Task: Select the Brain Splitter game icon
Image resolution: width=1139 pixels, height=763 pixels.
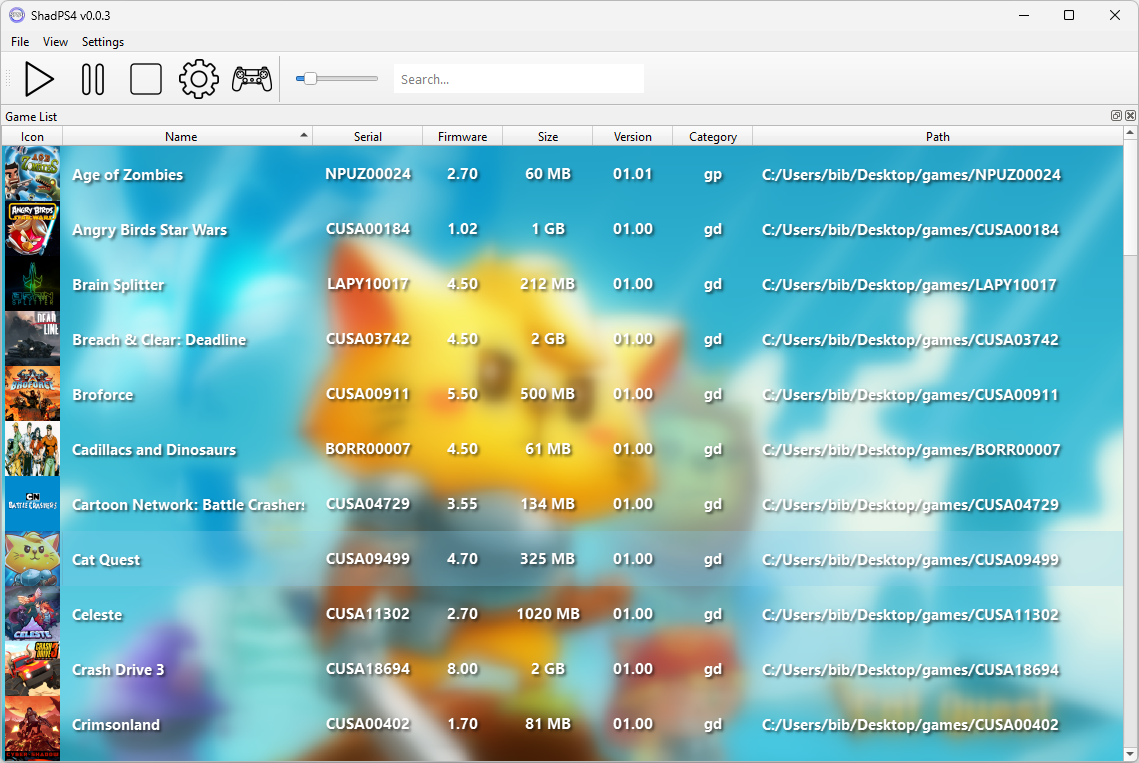Action: click(33, 284)
